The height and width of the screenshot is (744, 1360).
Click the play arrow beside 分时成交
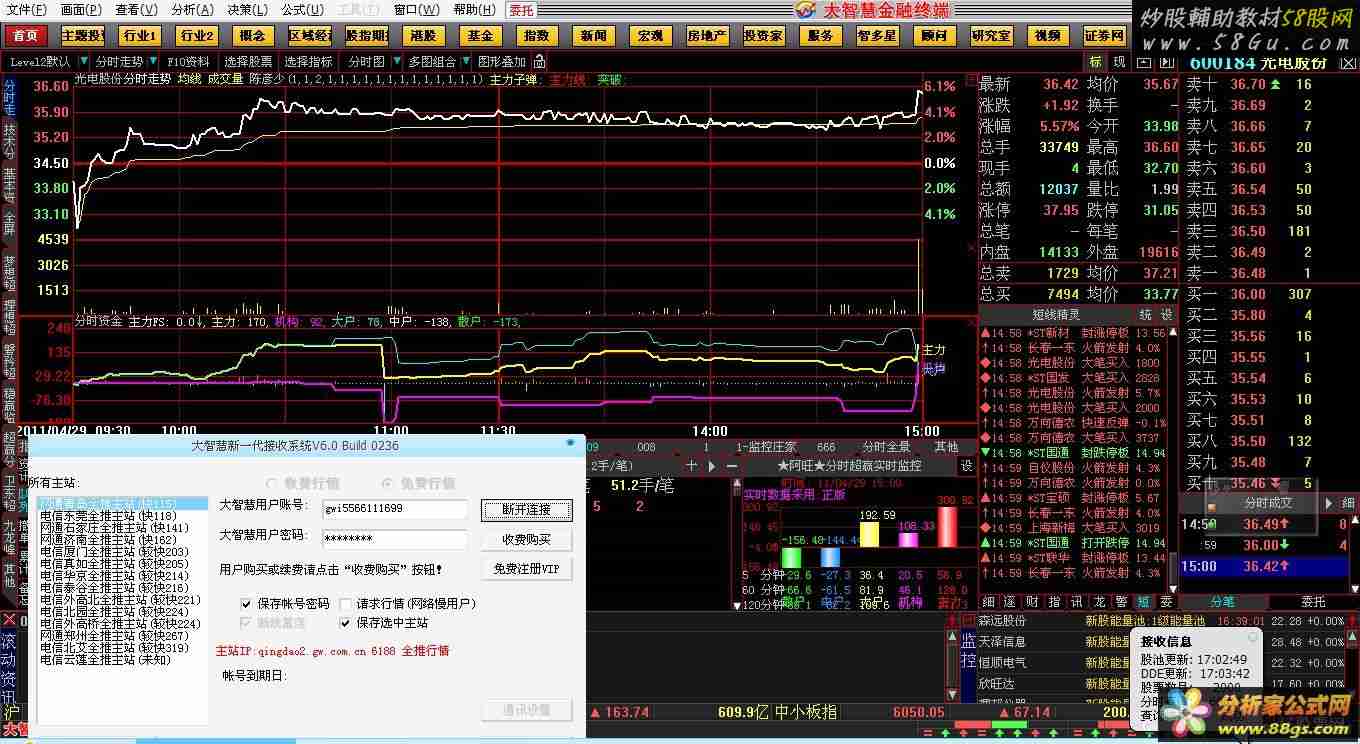1329,503
